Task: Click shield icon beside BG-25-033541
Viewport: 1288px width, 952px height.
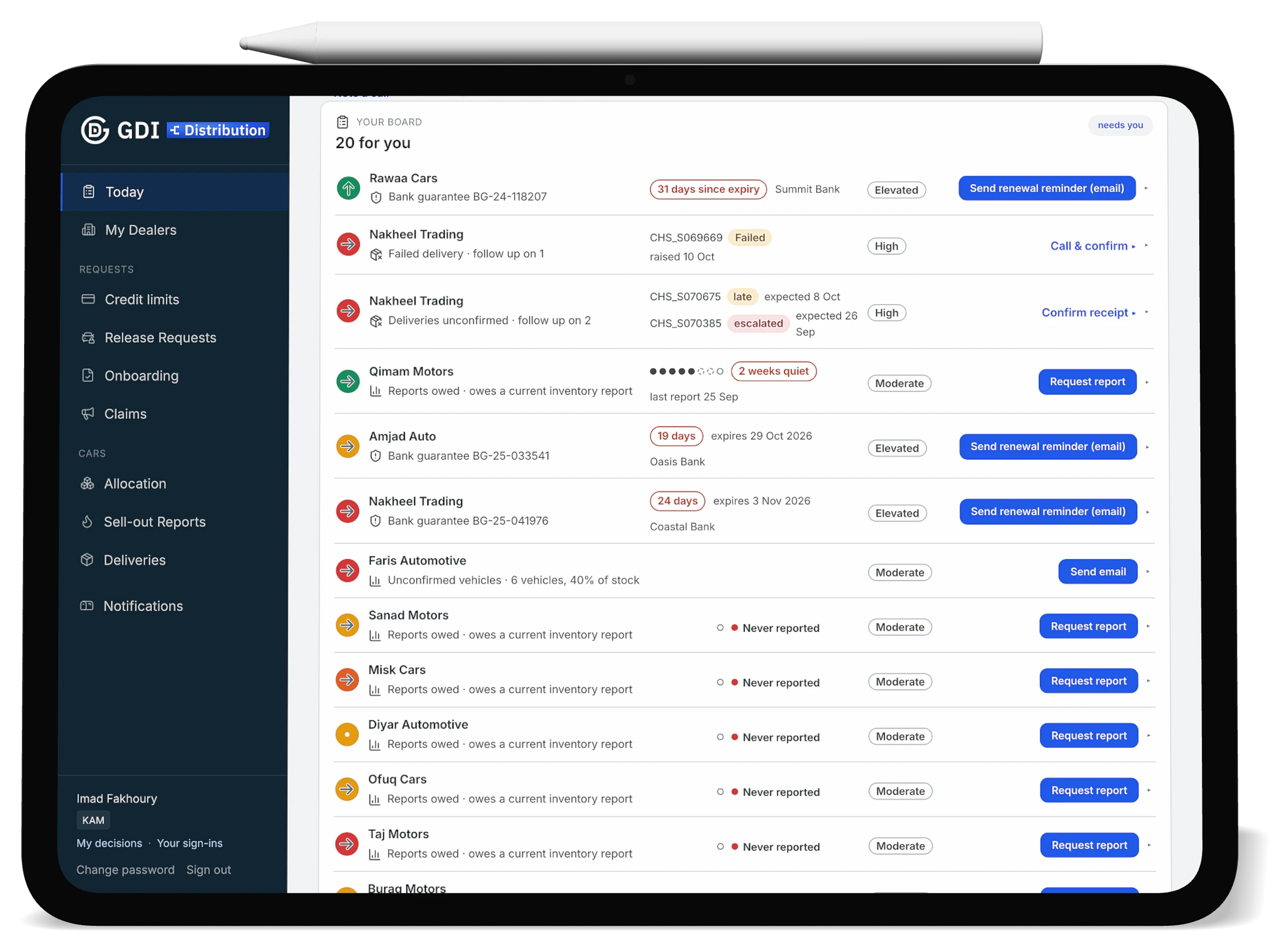Action: click(376, 456)
